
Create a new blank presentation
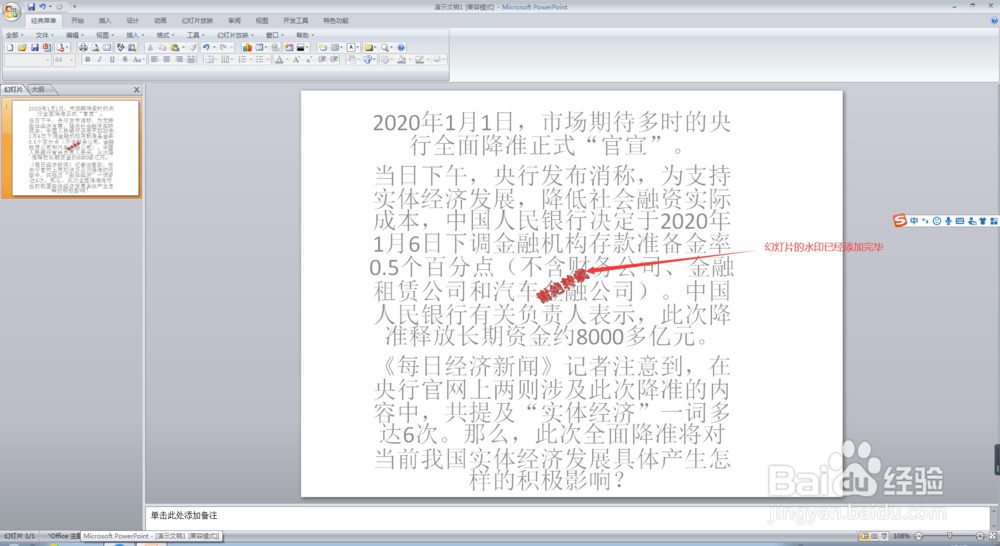point(10,47)
